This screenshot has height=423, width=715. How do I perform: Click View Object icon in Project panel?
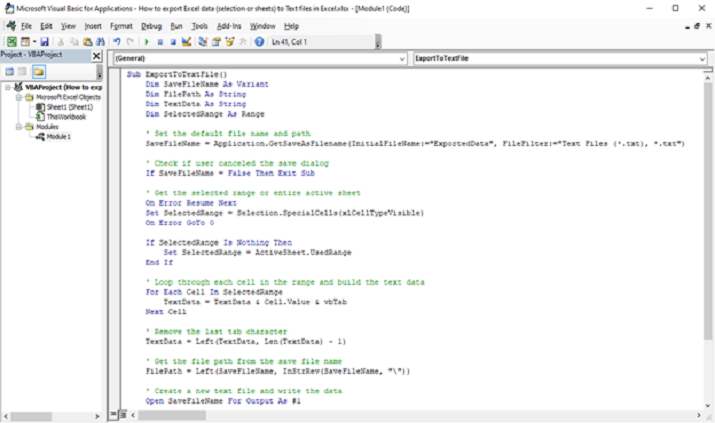(21, 72)
